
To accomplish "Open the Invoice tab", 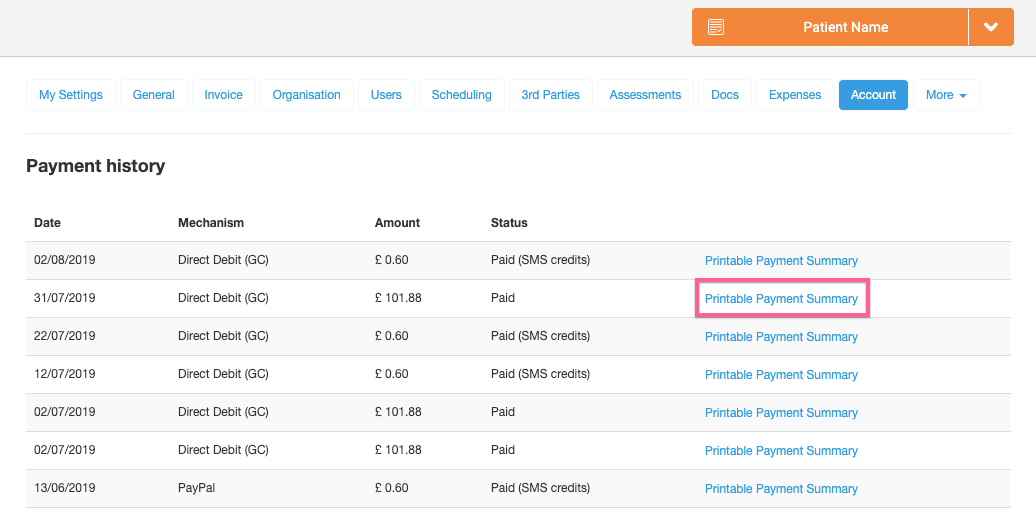I will pos(223,95).
